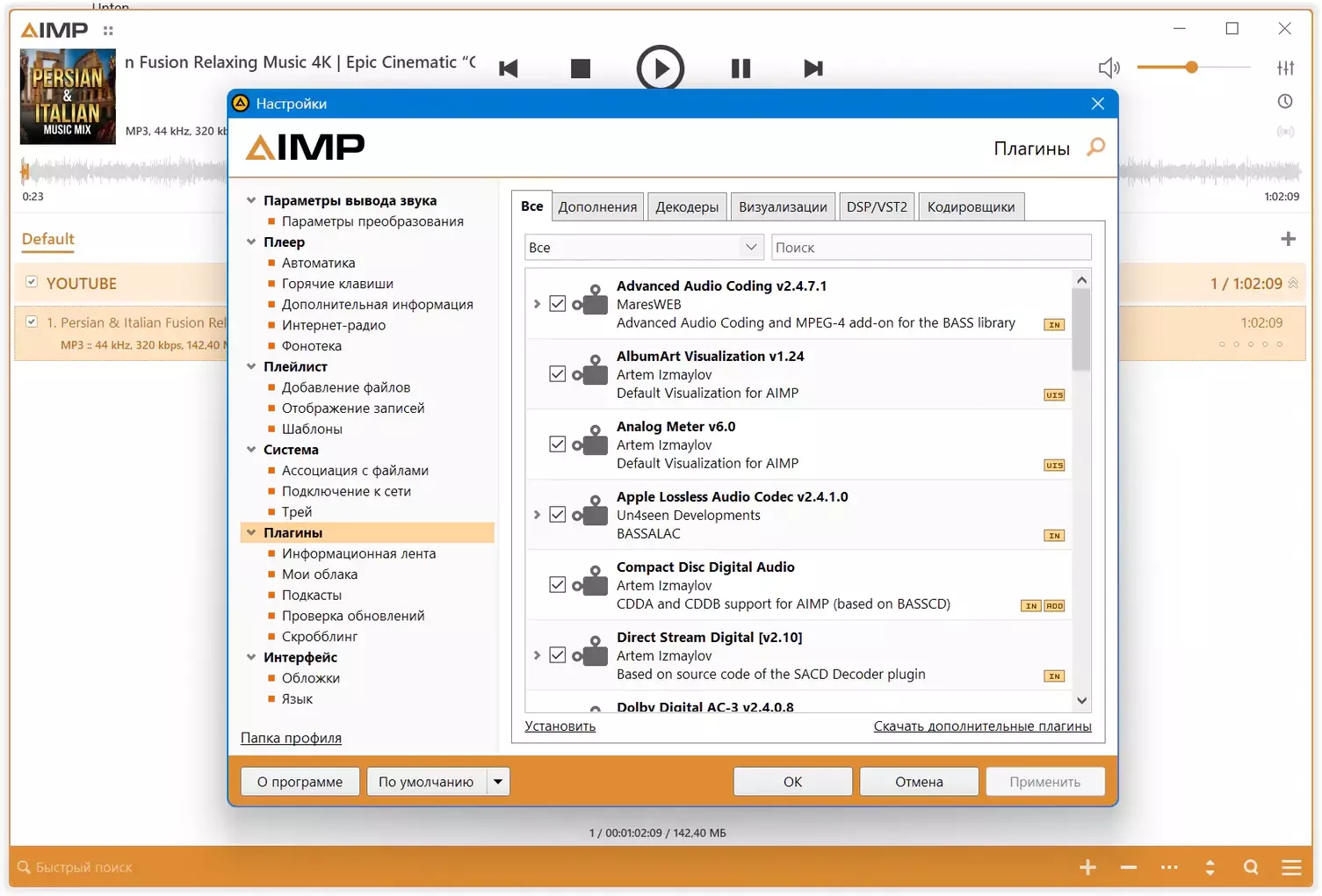The width and height of the screenshot is (1322, 896).
Task: Skip to the previous track
Action: tap(509, 69)
